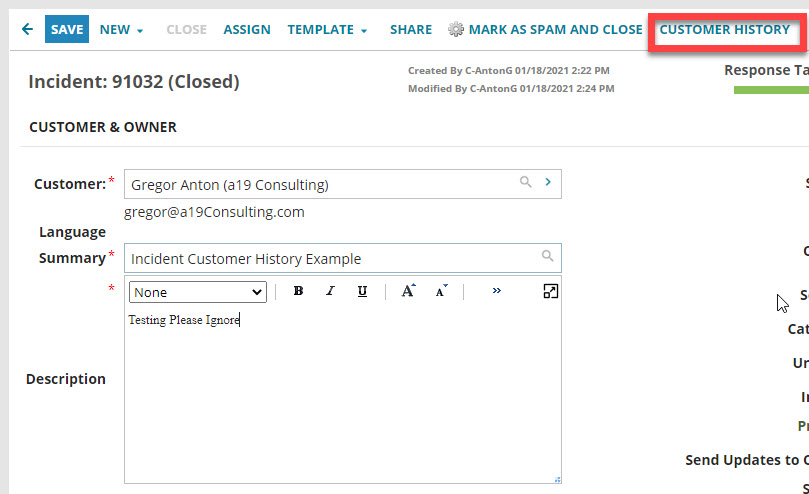Click the green Response Target progress bar
809x494 pixels.
pyautogui.click(x=771, y=90)
